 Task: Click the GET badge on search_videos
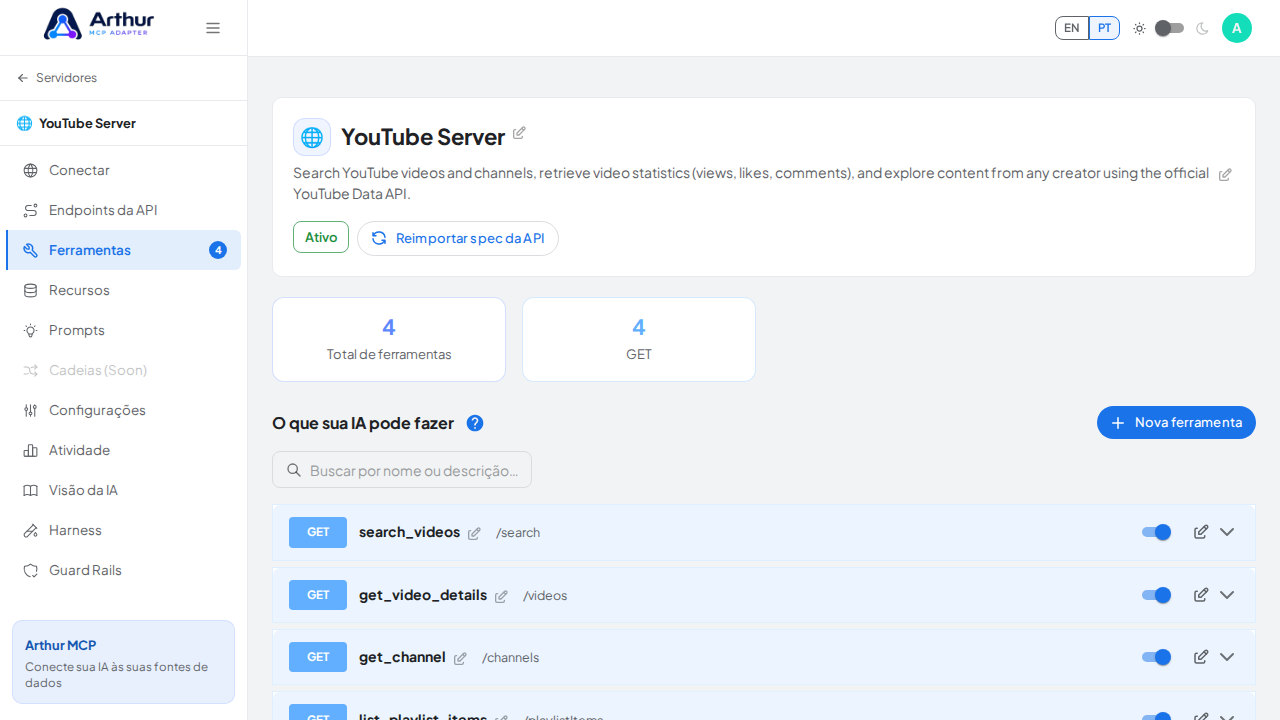coord(318,532)
